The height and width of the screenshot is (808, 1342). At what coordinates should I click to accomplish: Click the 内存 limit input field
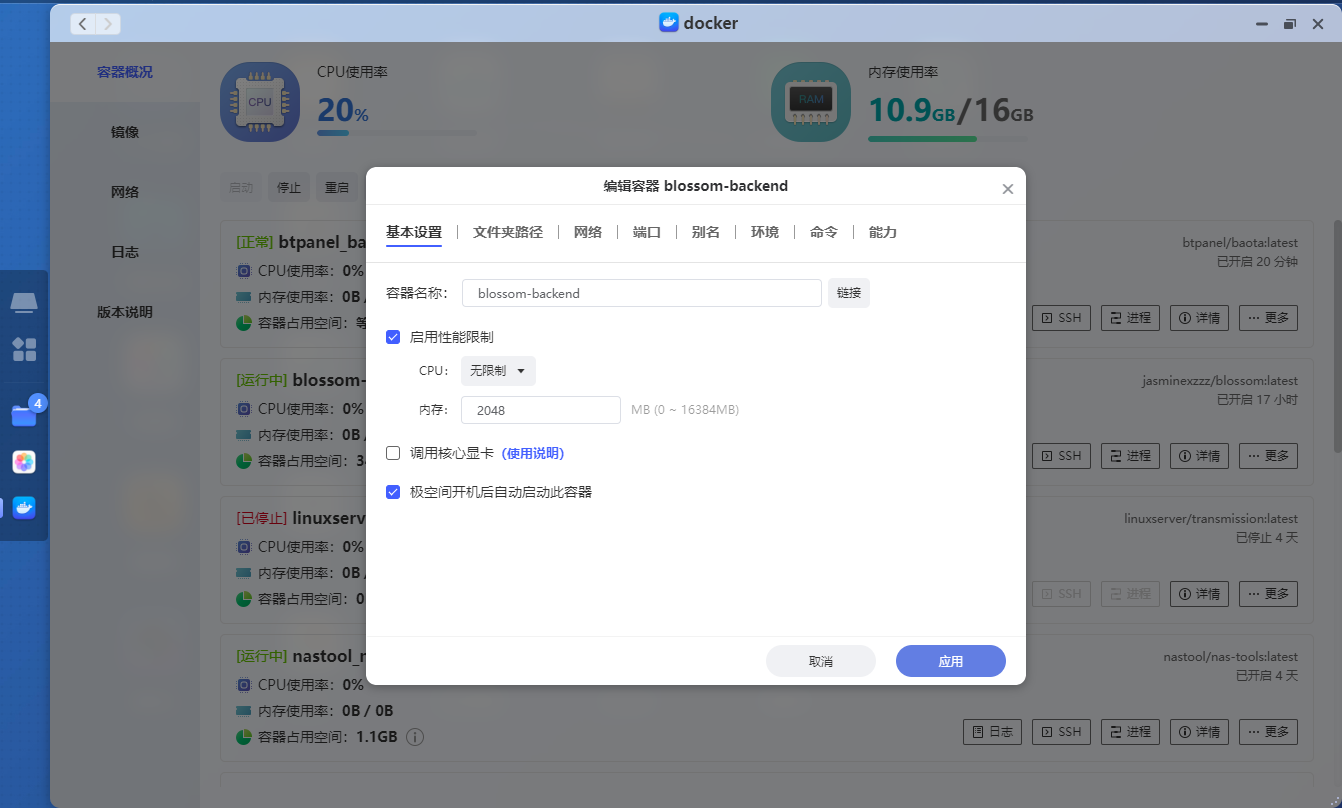pos(541,410)
